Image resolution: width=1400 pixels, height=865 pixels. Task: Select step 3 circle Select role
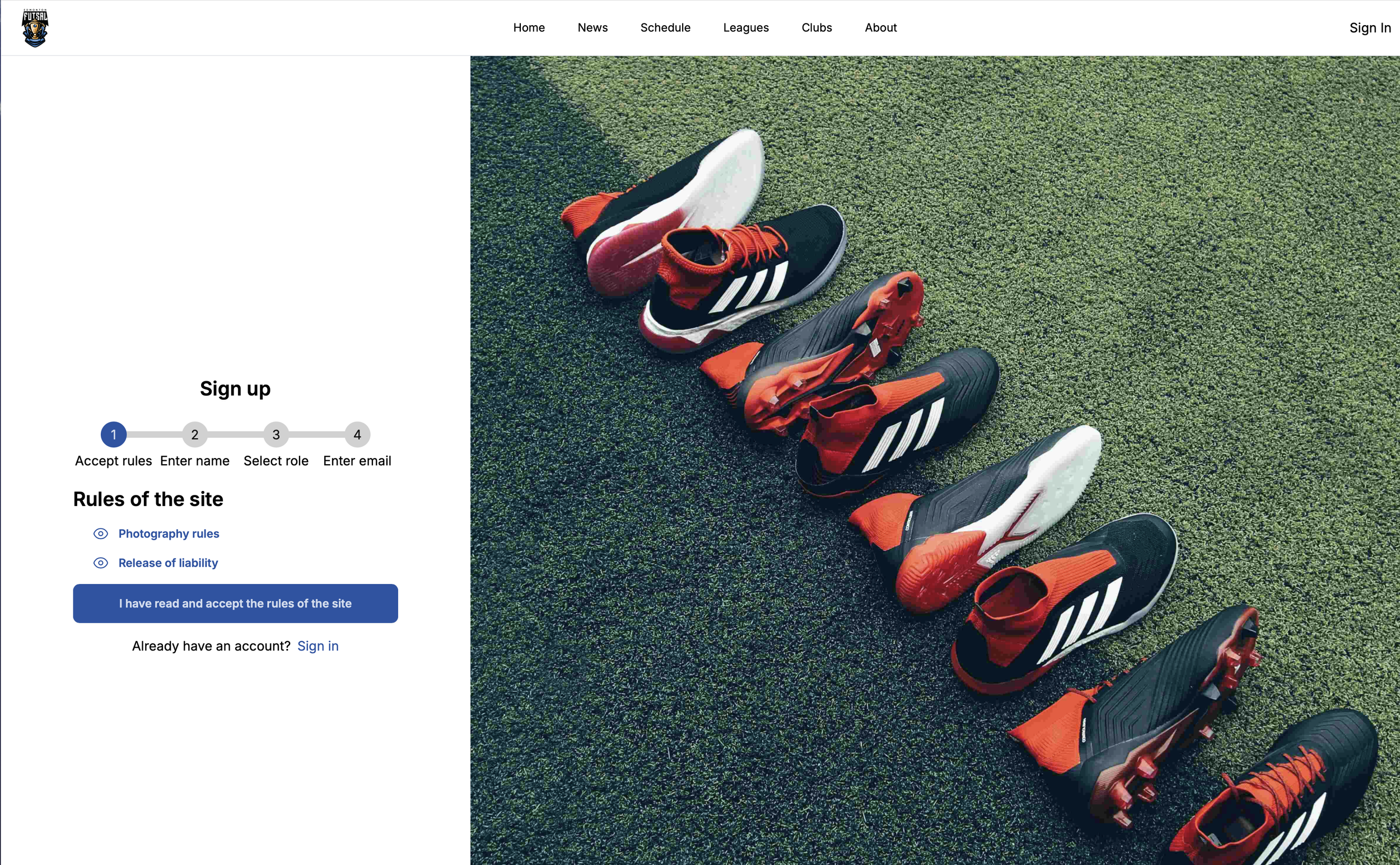tap(276, 435)
